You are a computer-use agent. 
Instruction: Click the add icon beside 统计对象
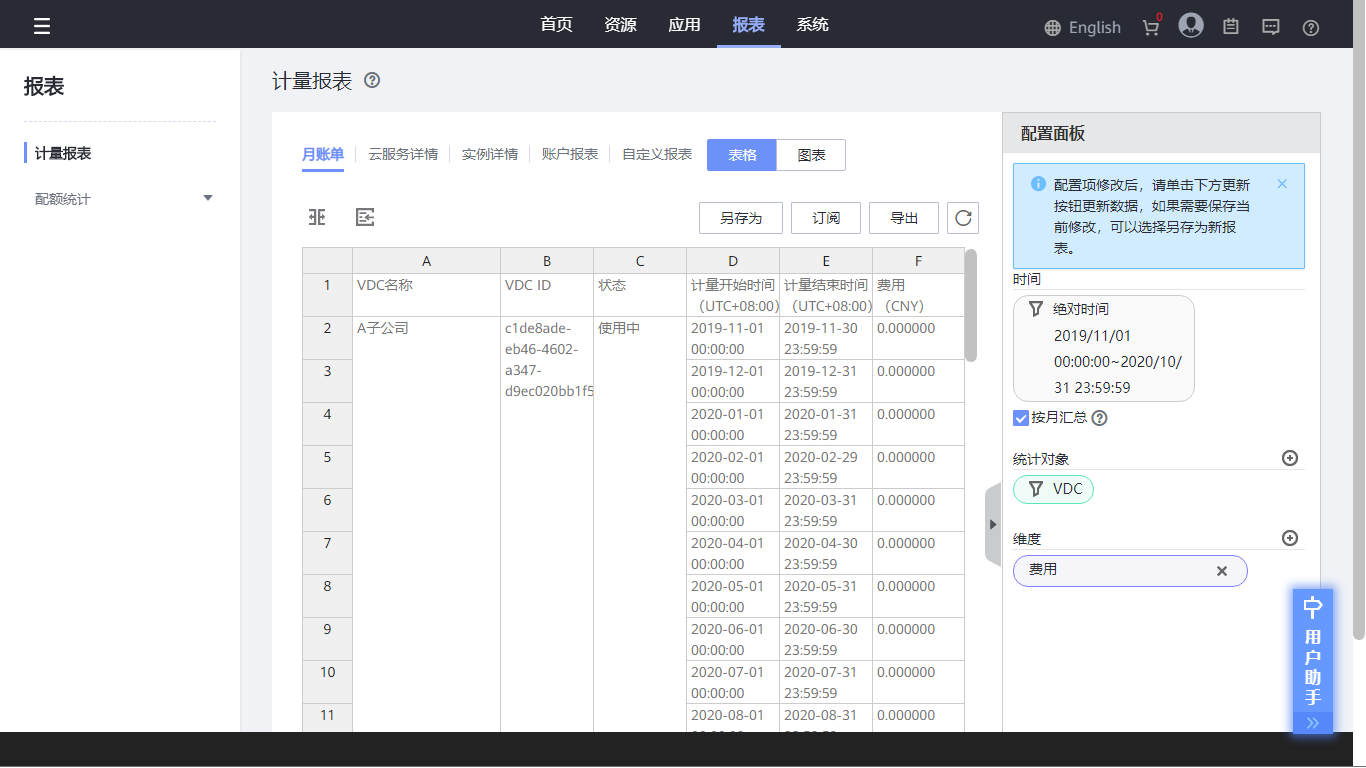1290,458
